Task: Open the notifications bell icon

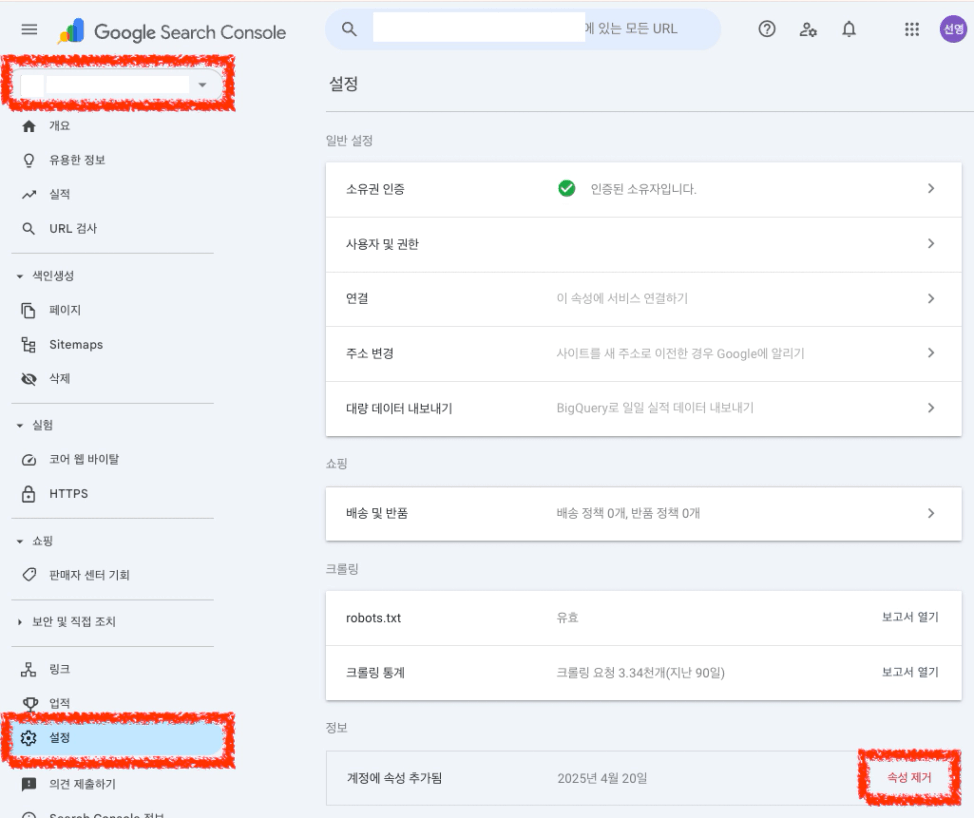Action: click(849, 29)
